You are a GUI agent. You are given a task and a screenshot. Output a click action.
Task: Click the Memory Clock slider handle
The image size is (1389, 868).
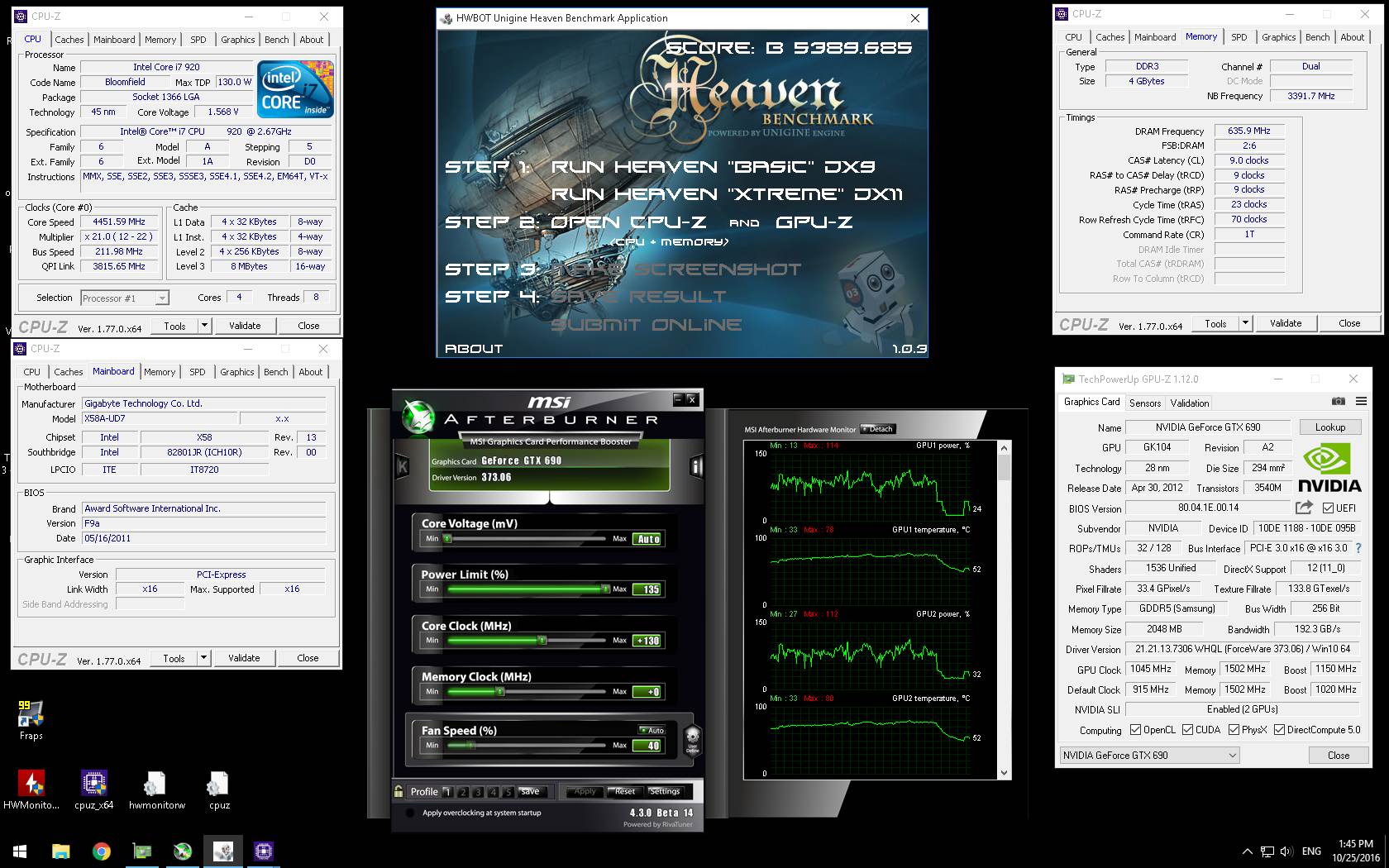click(499, 692)
